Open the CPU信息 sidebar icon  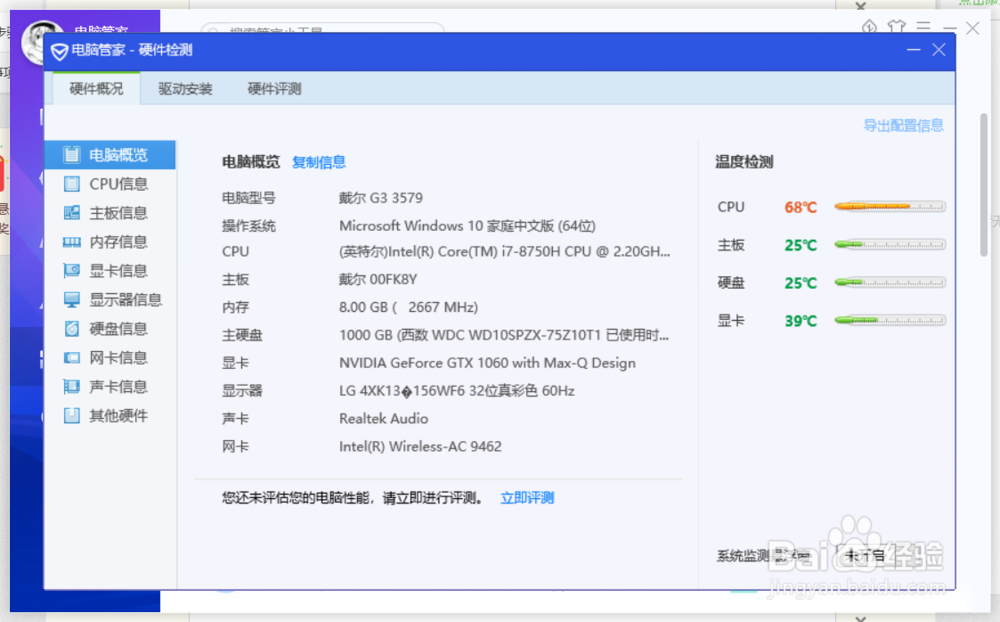click(72, 184)
